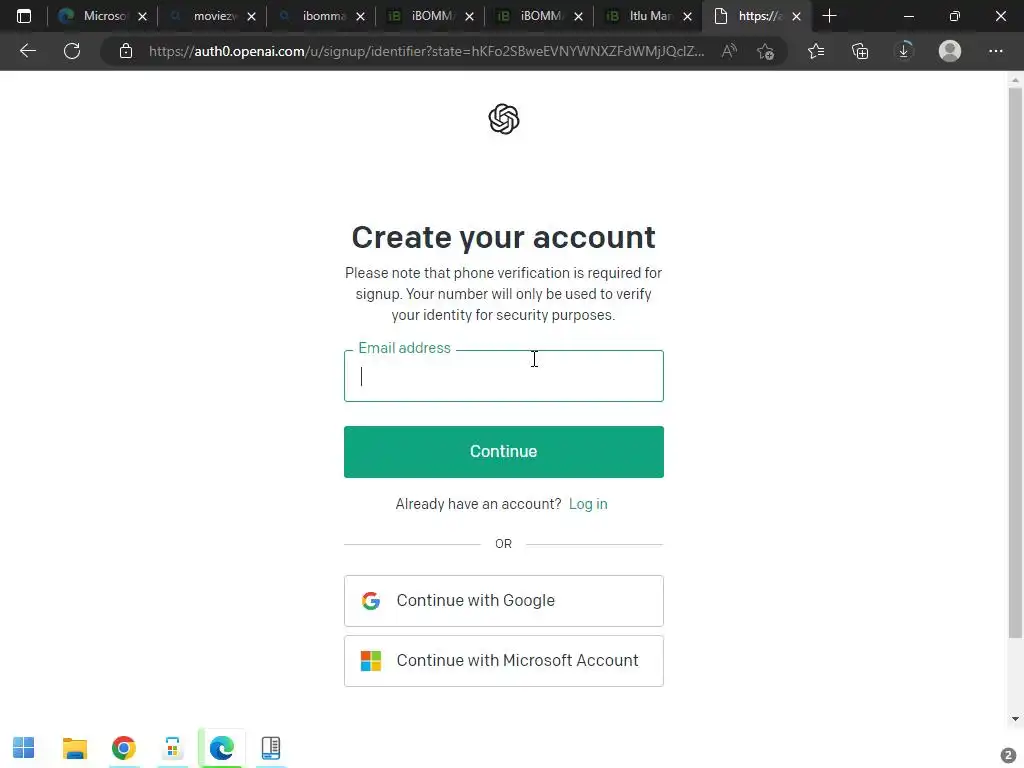
Task: Choose Continue with Google
Action: pos(504,601)
